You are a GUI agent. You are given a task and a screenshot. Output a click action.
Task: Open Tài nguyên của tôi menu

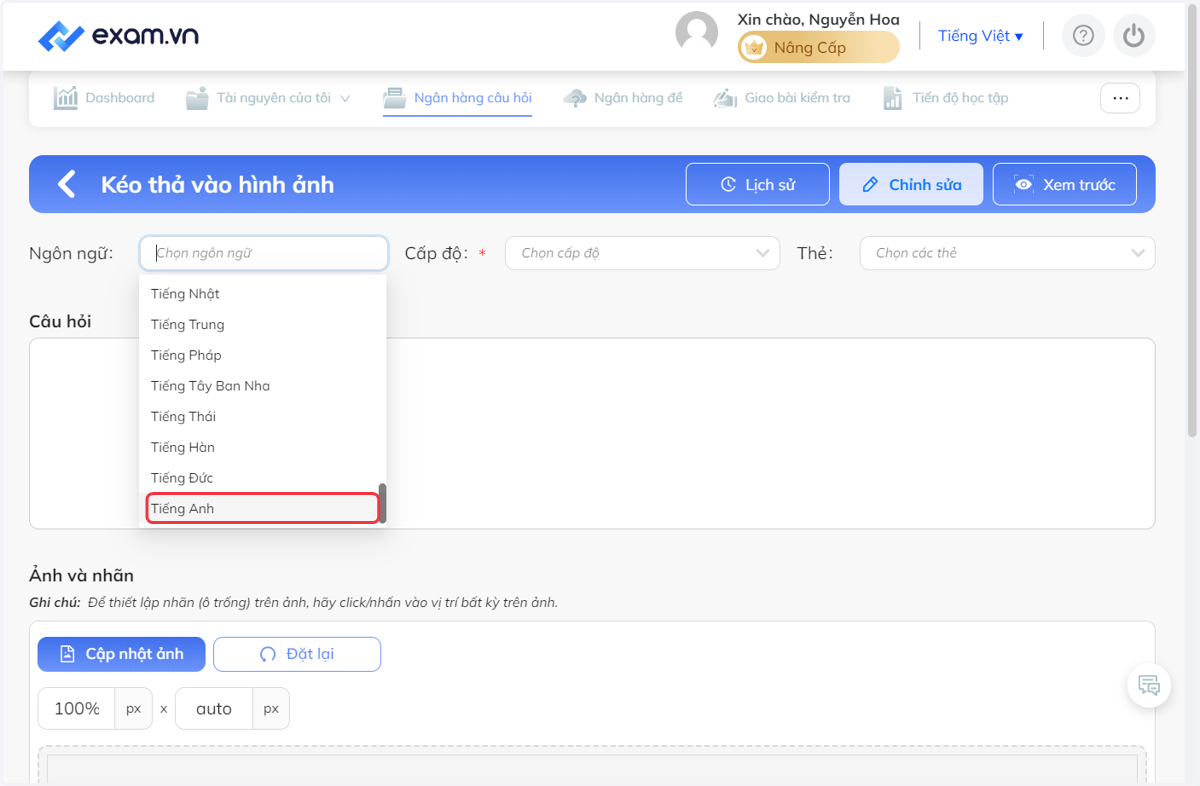click(x=268, y=98)
